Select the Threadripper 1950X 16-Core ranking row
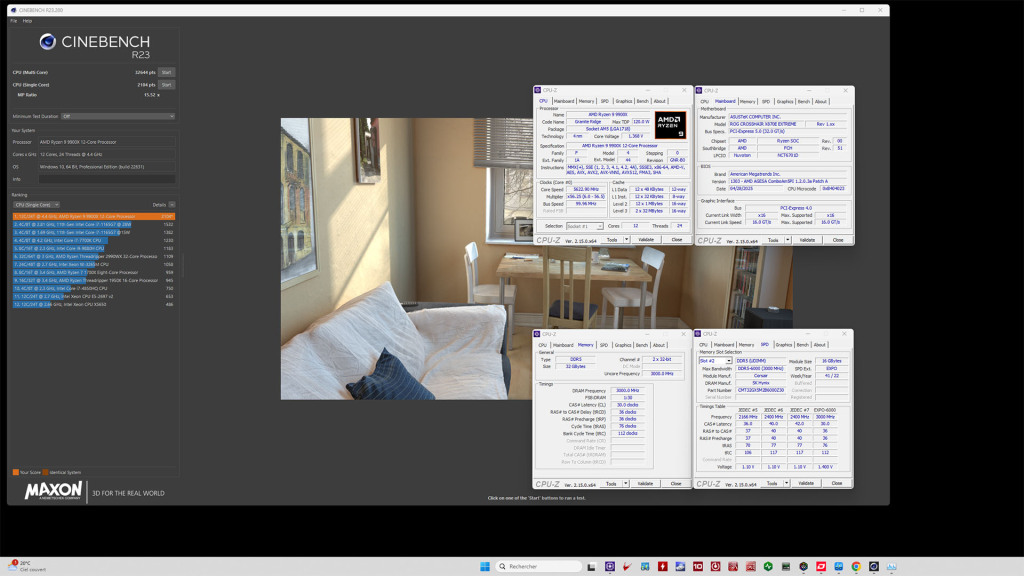Viewport: 1024px width, 576px height. (x=93, y=280)
